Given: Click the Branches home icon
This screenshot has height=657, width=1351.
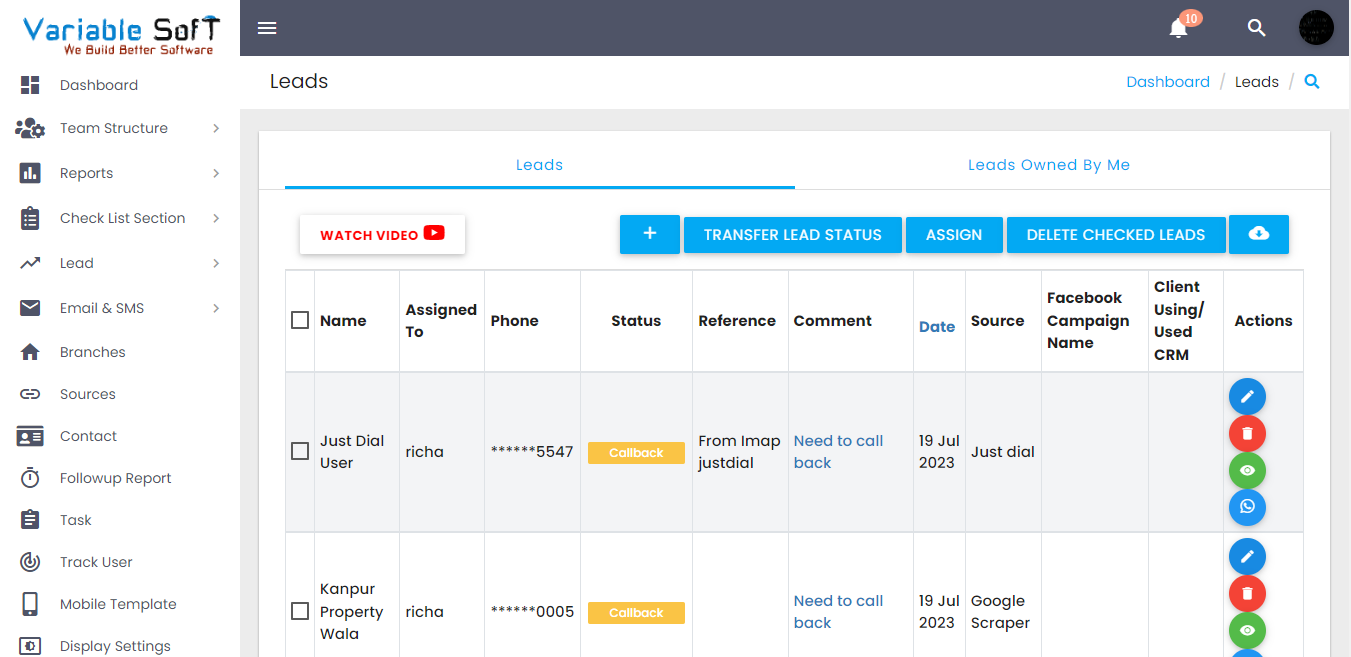Looking at the screenshot, I should click(x=30, y=352).
